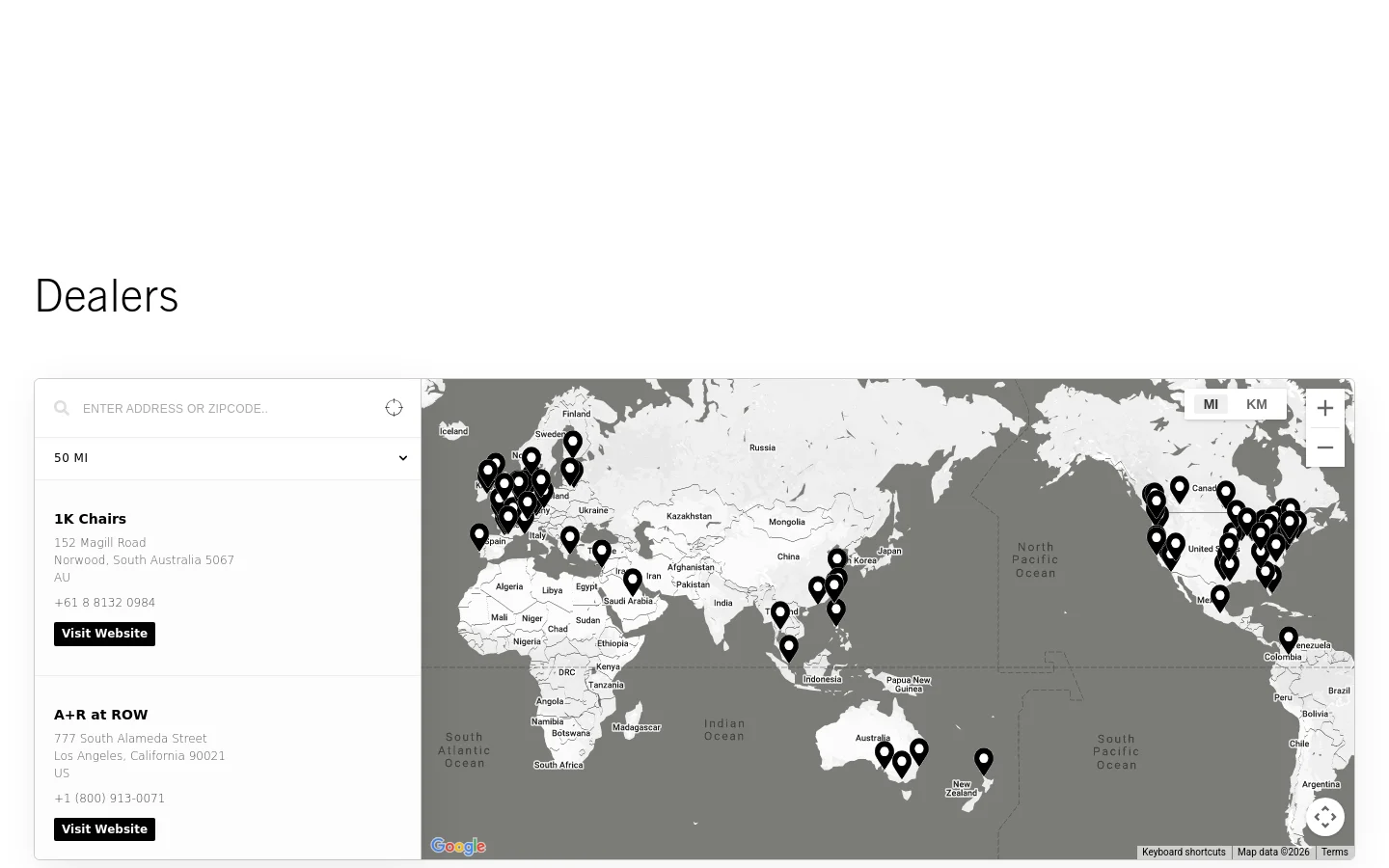1389x868 pixels.
Task: Click the Google logo on map
Action: (x=458, y=846)
